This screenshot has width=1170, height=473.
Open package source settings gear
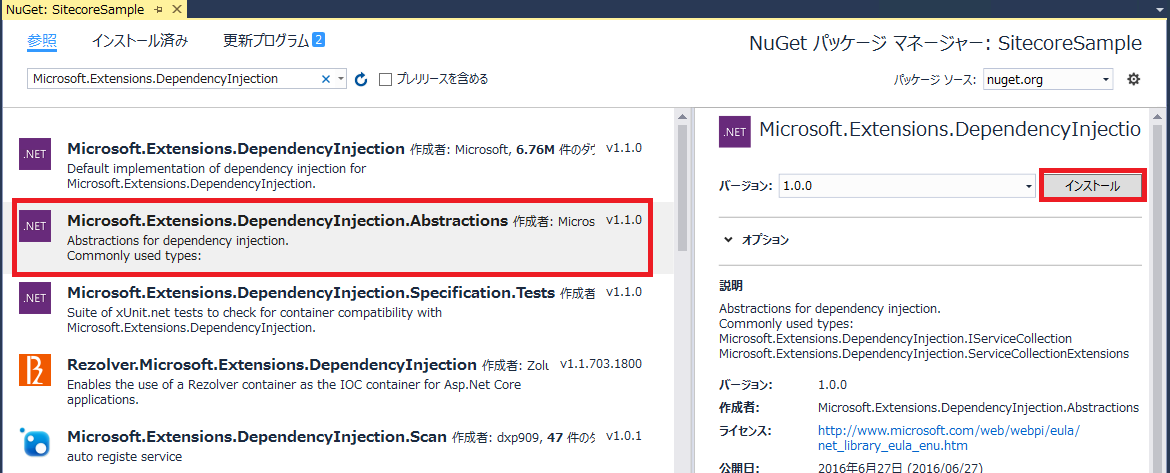pos(1133,79)
